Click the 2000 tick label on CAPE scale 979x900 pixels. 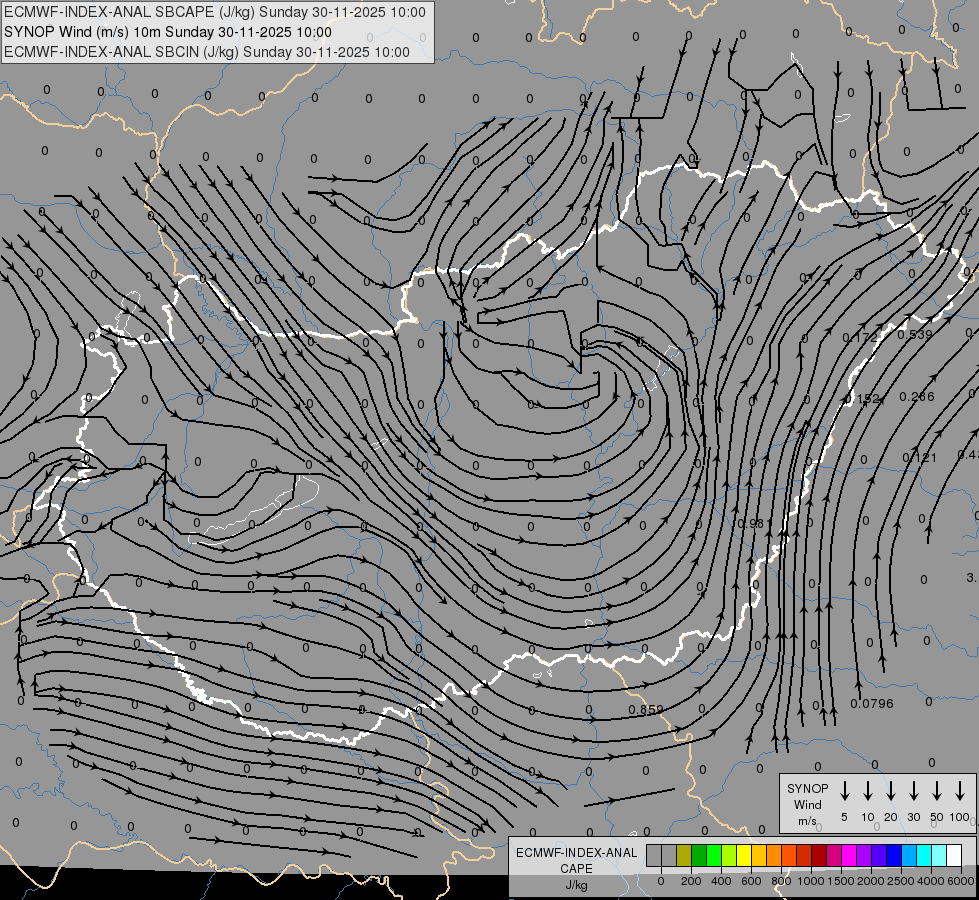tap(871, 881)
